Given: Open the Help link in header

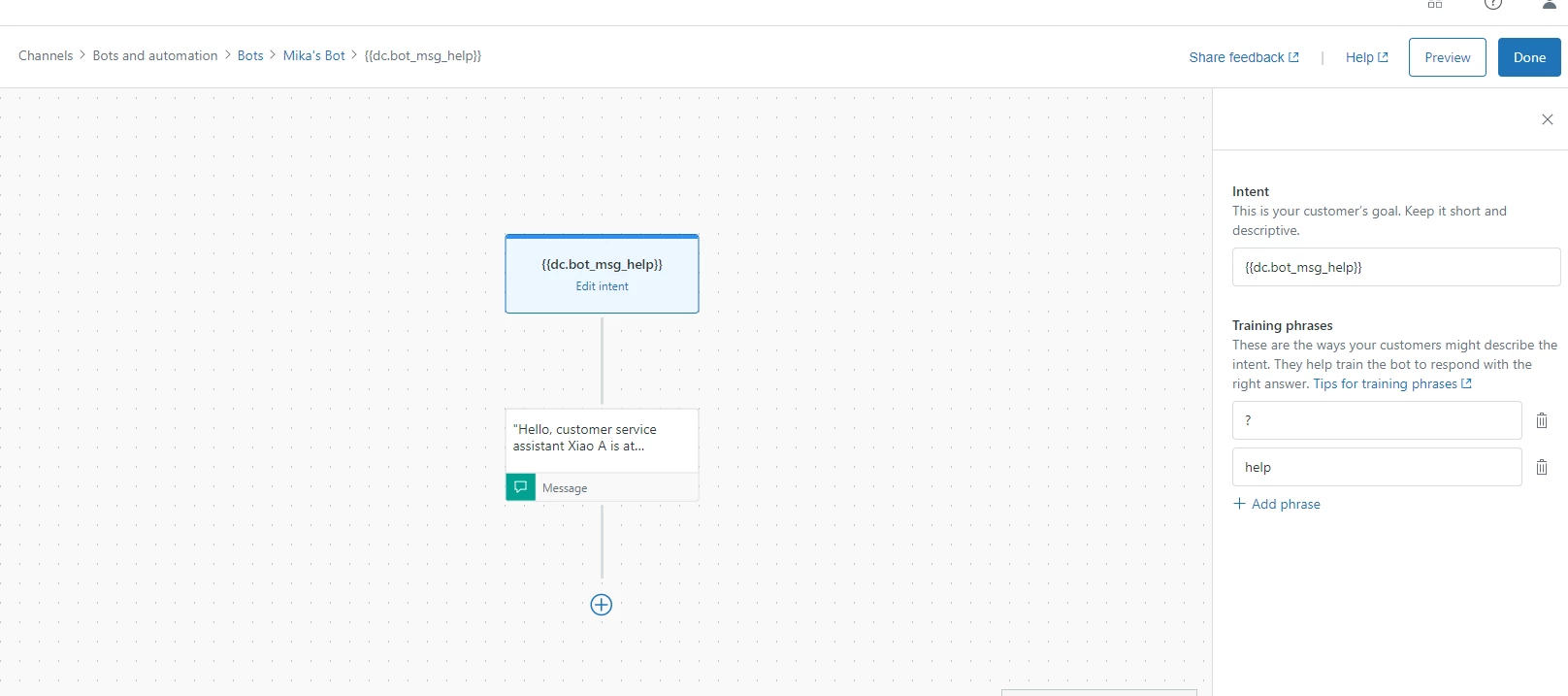Looking at the screenshot, I should click(x=1367, y=57).
